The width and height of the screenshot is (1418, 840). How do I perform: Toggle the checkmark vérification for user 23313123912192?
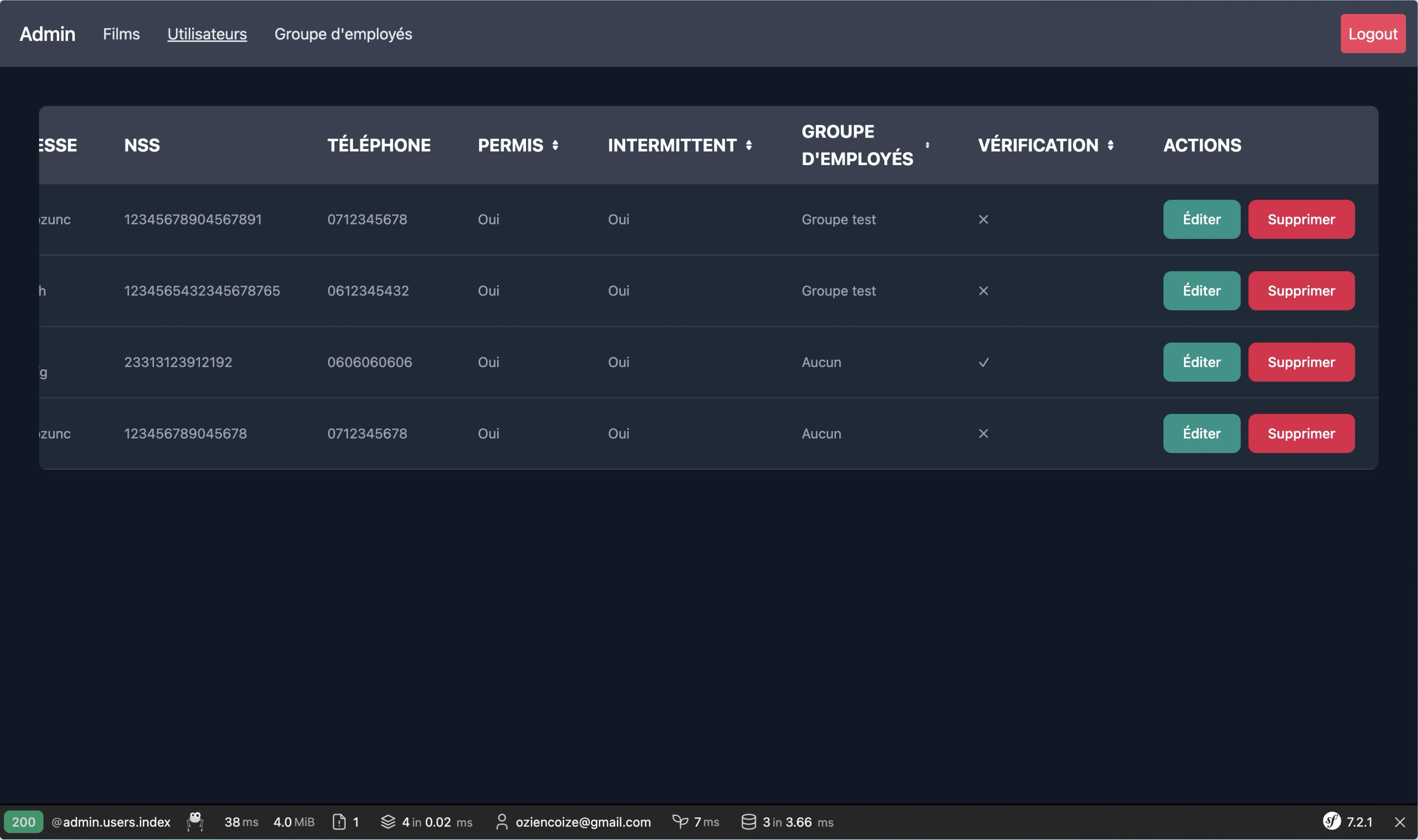pos(984,362)
